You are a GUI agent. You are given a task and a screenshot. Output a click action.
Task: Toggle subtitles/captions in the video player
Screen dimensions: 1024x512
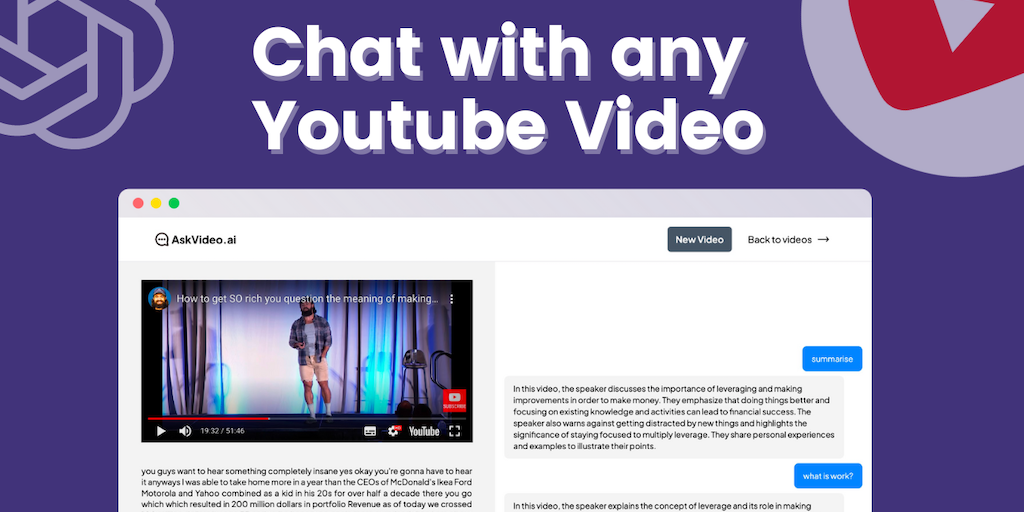[x=370, y=431]
